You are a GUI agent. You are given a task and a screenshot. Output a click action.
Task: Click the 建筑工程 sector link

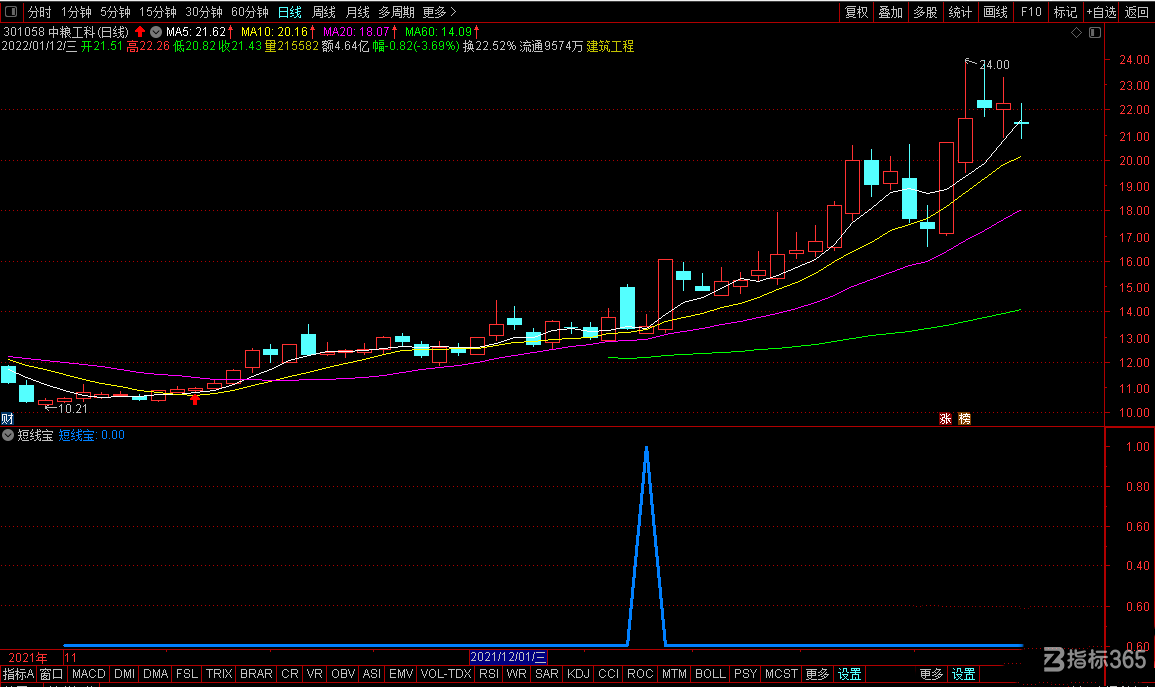pyautogui.click(x=610, y=46)
